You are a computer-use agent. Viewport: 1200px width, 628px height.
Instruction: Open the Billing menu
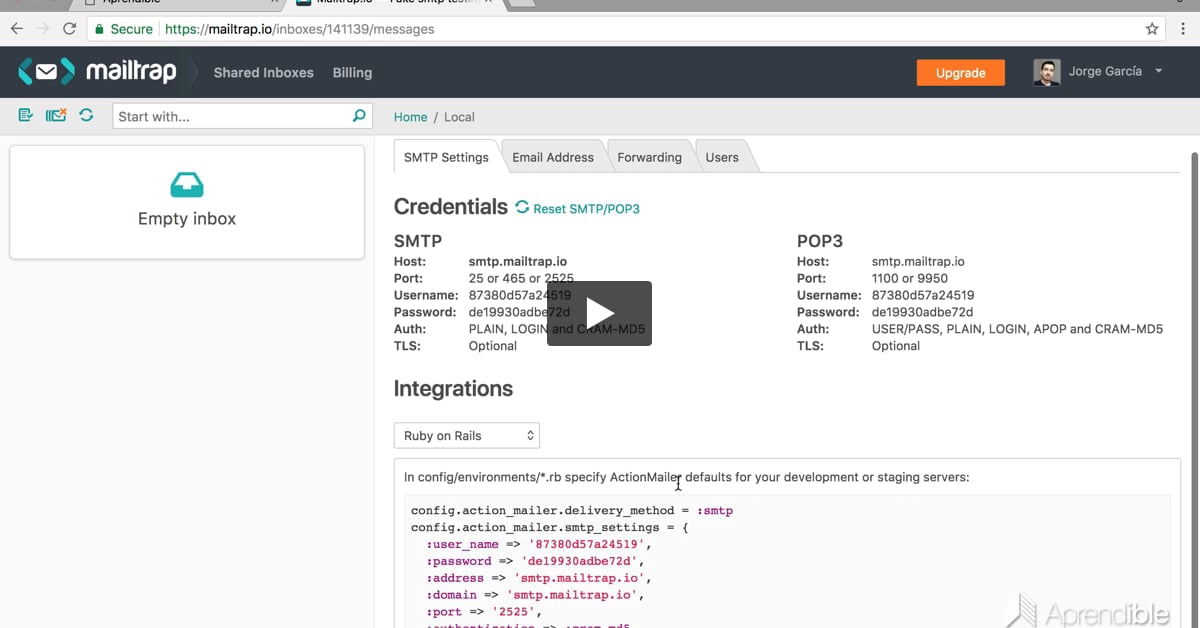[352, 73]
